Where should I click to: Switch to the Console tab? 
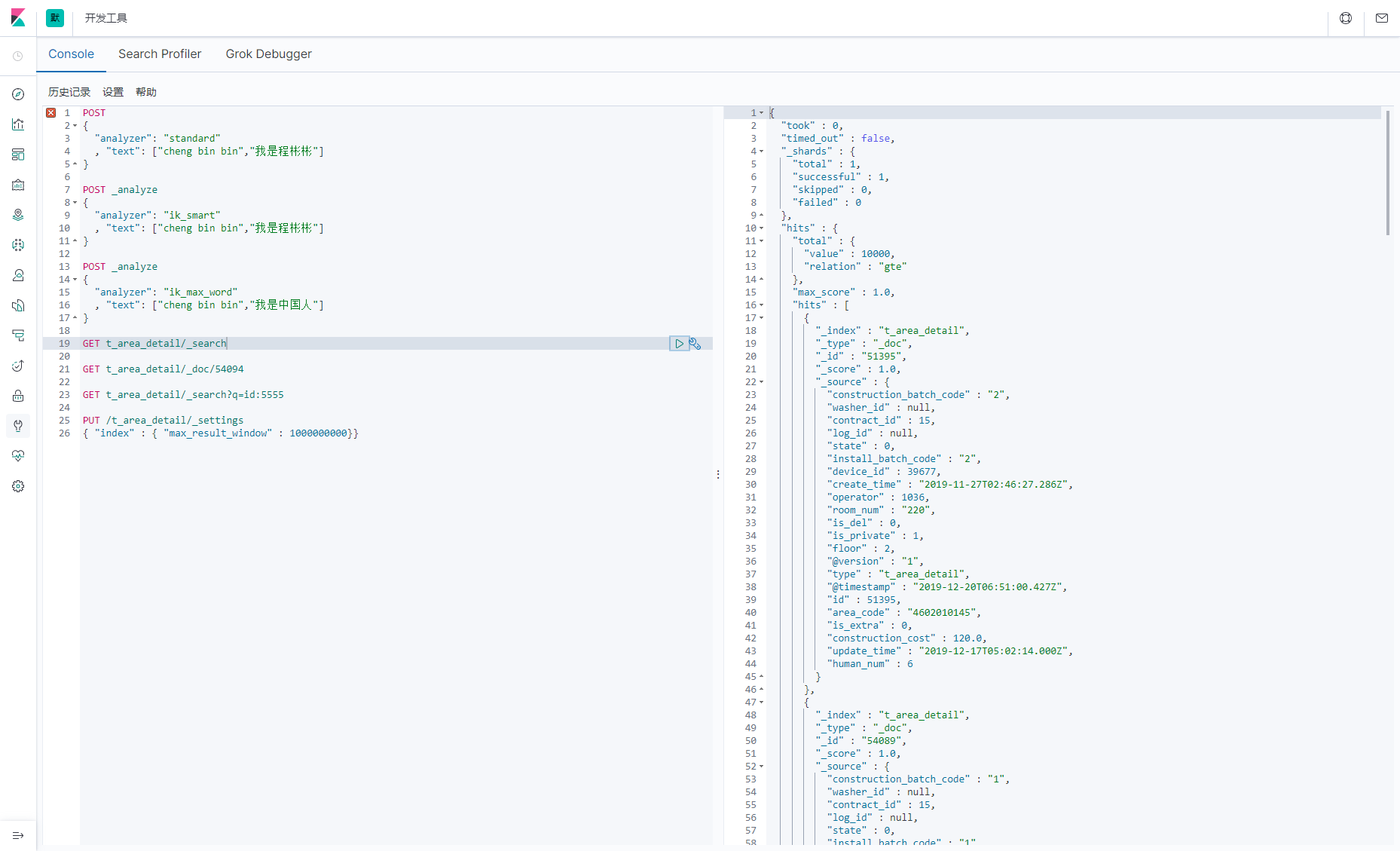click(71, 54)
